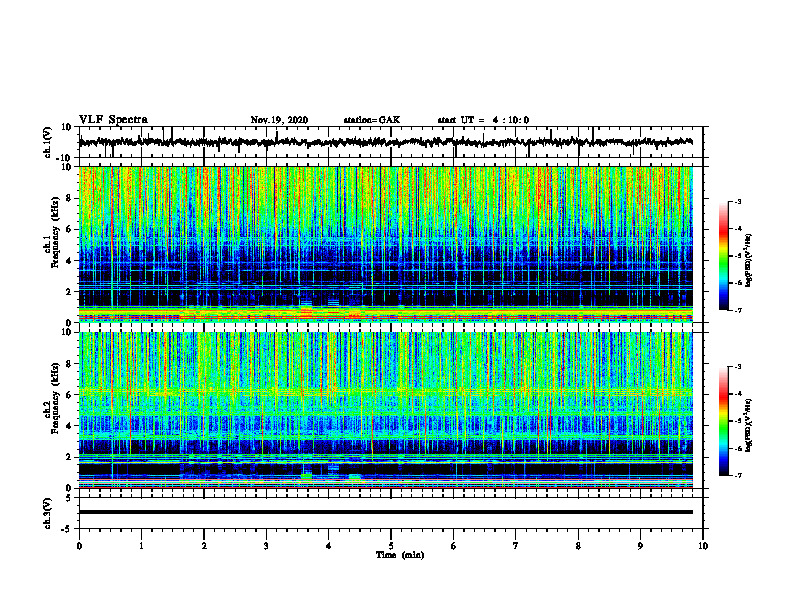The height and width of the screenshot is (612, 792).
Task: Click the "Time (min)" axis label
Action: 400,555
